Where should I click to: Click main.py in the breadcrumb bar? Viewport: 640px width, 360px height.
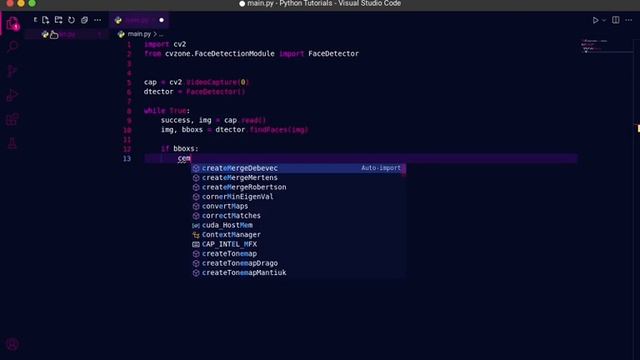coord(139,34)
